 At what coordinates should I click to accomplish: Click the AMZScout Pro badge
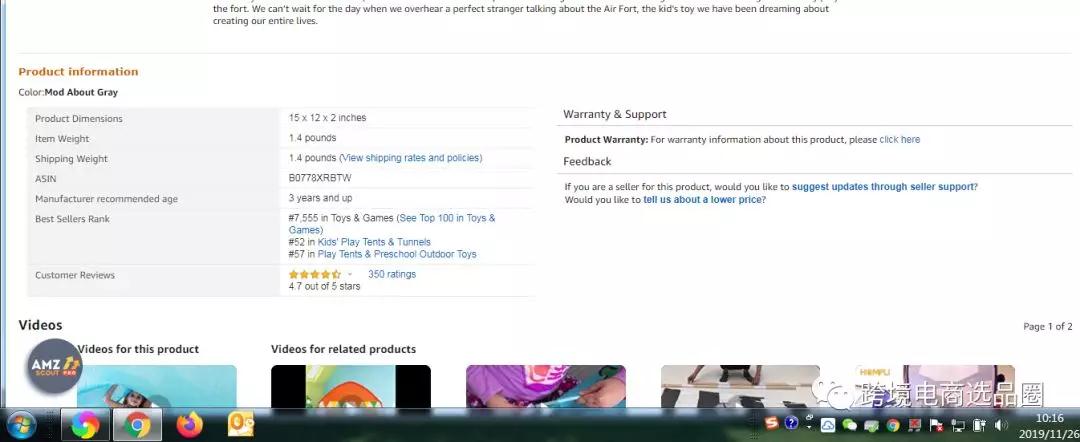(x=54, y=367)
